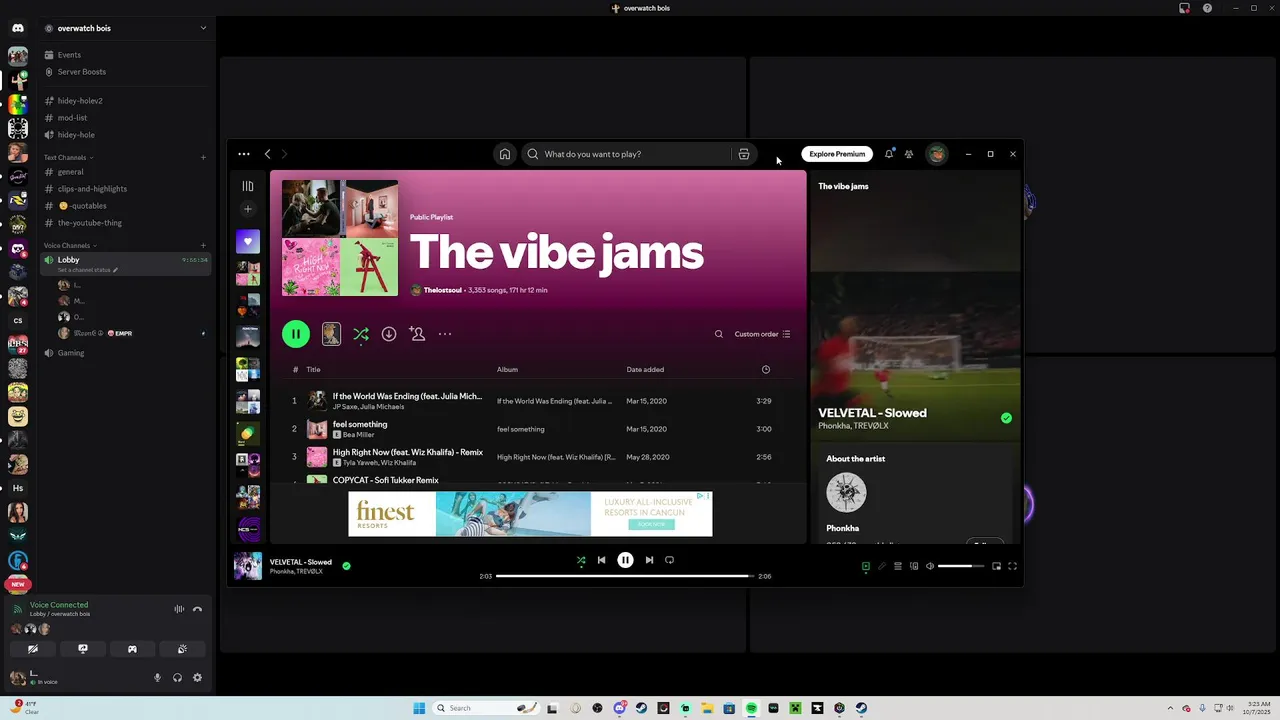Viewport: 1280px width, 720px height.
Task: Go to Spotify Home via house icon
Action: (504, 154)
